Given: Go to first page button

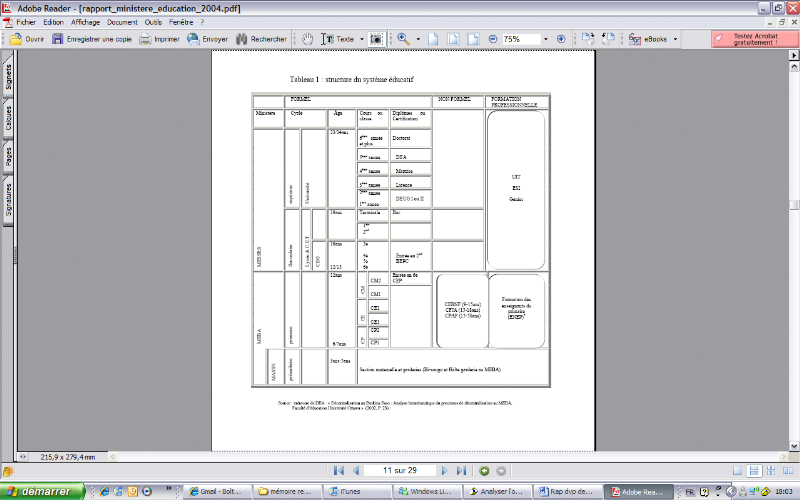Looking at the screenshot, I should [338, 470].
